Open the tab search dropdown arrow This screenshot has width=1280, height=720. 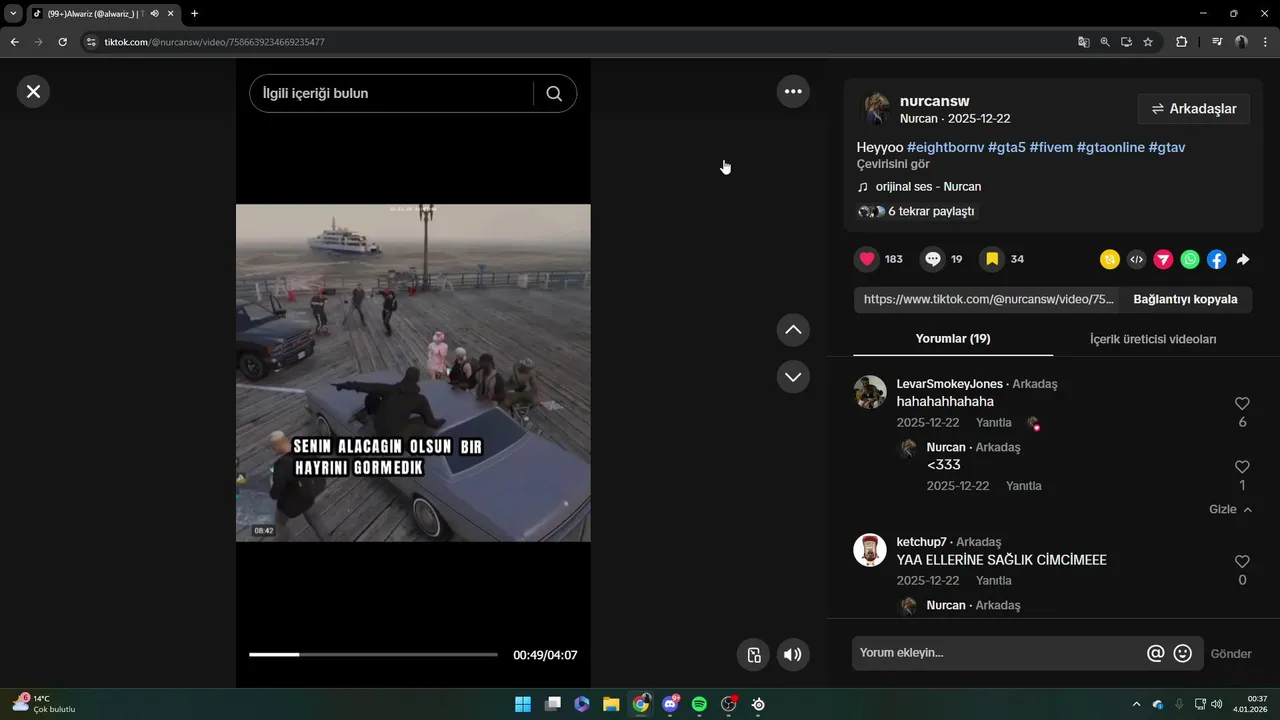click(x=13, y=13)
